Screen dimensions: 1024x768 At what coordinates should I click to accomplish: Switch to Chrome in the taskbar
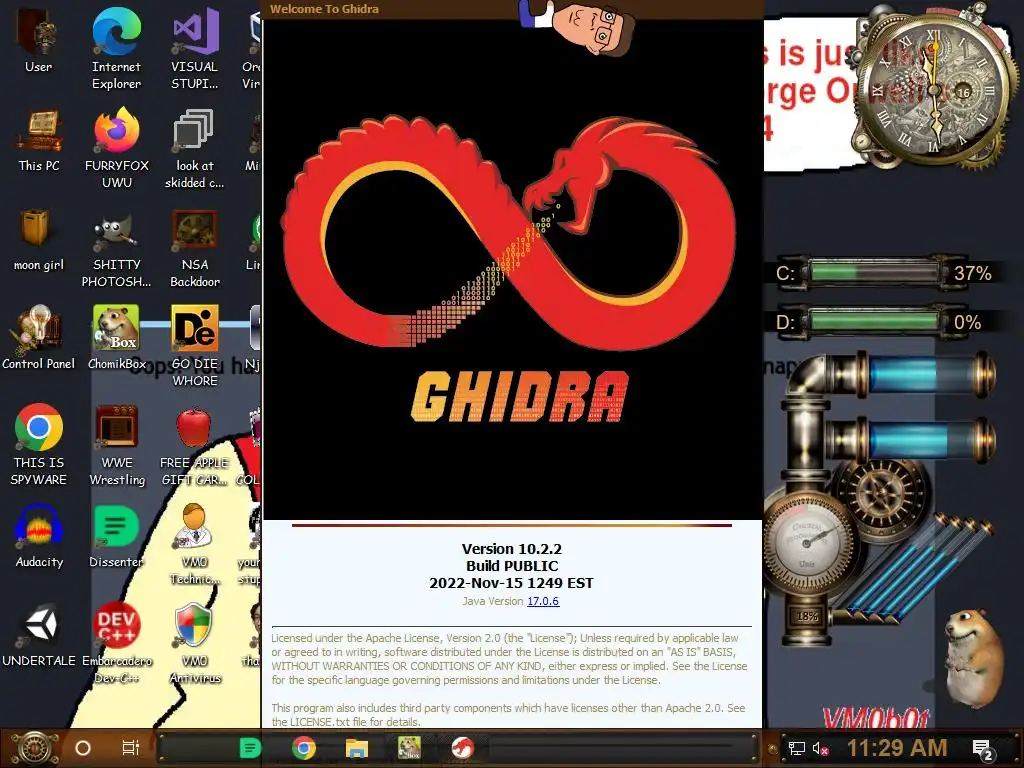[304, 748]
